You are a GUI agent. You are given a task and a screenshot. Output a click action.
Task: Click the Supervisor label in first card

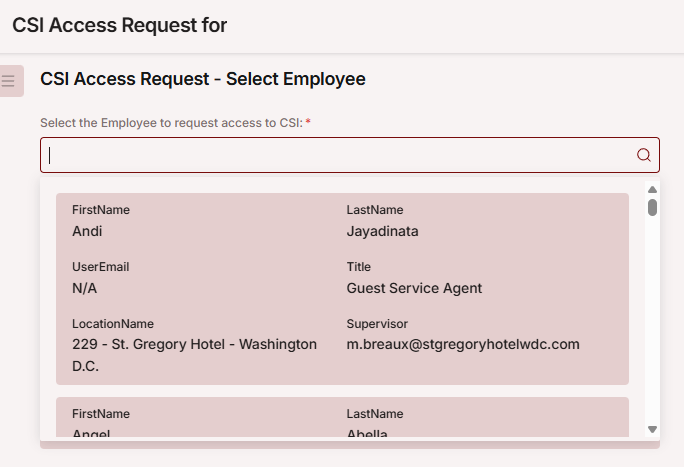[x=377, y=324]
